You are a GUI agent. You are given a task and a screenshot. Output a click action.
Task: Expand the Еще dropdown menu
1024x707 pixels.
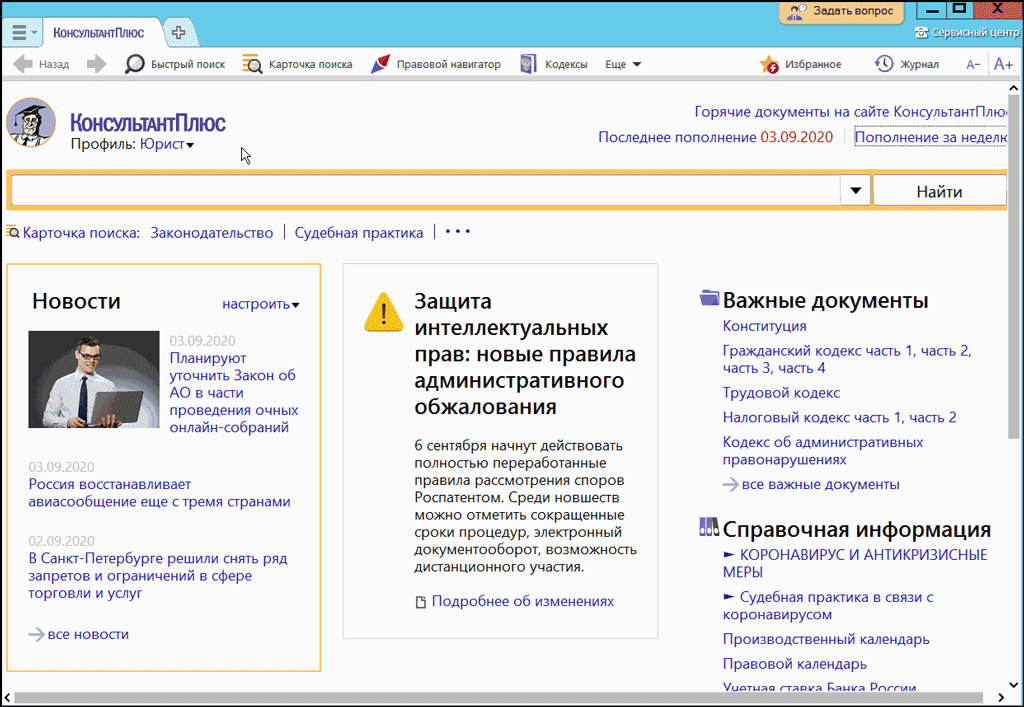click(x=623, y=64)
